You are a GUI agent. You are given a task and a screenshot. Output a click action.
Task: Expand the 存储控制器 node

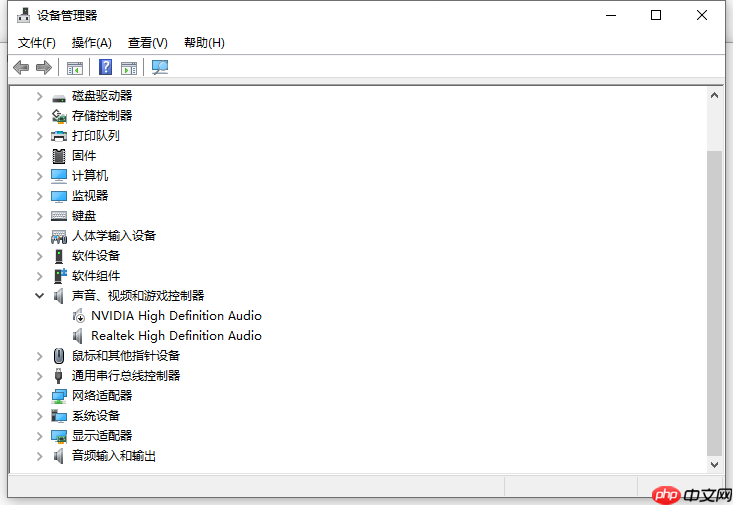coord(40,116)
